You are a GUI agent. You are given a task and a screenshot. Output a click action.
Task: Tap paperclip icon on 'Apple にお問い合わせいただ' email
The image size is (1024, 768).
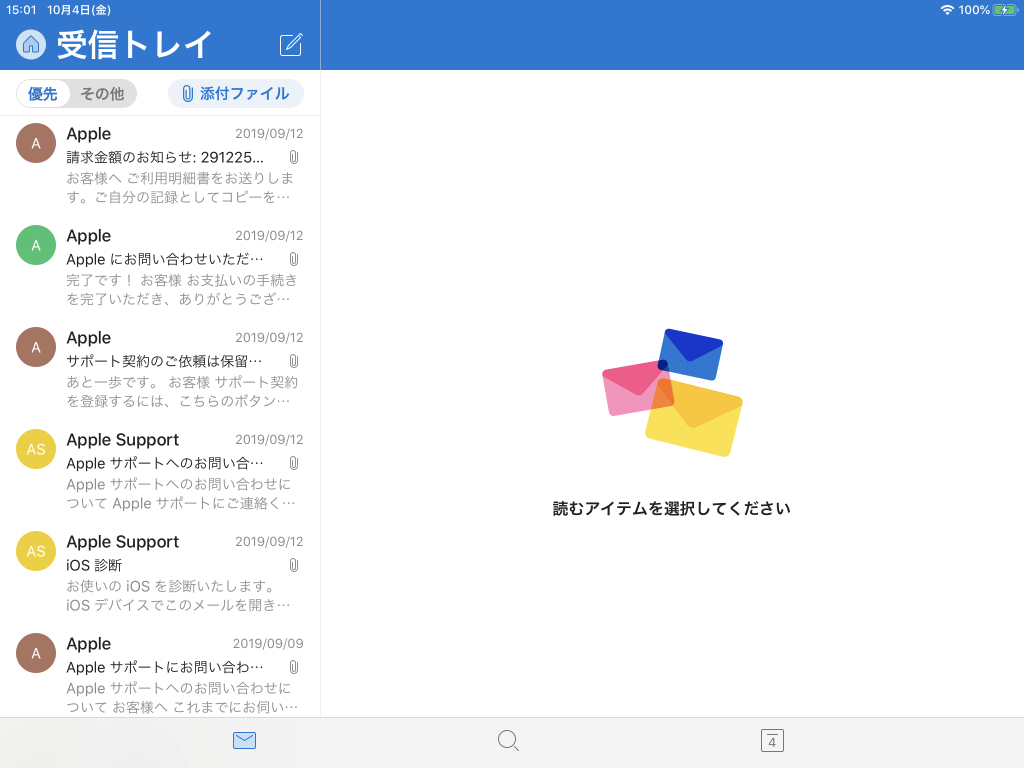tap(294, 259)
